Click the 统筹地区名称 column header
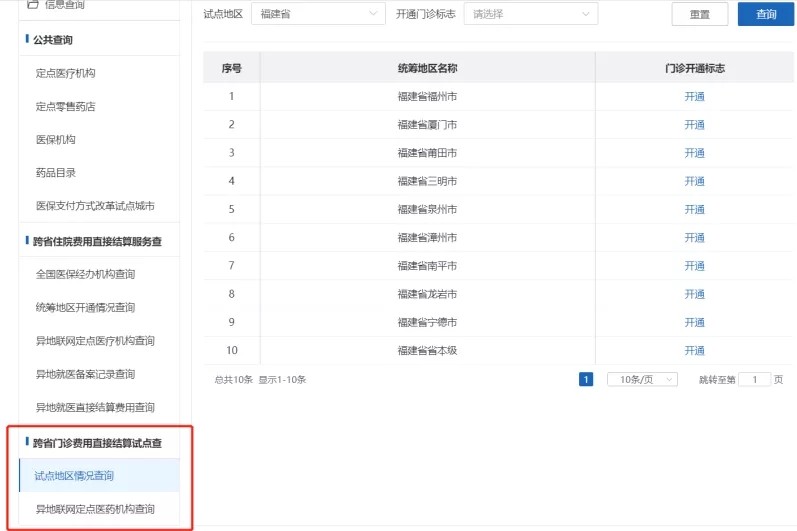Viewport: 797px width, 531px height. [x=427, y=68]
